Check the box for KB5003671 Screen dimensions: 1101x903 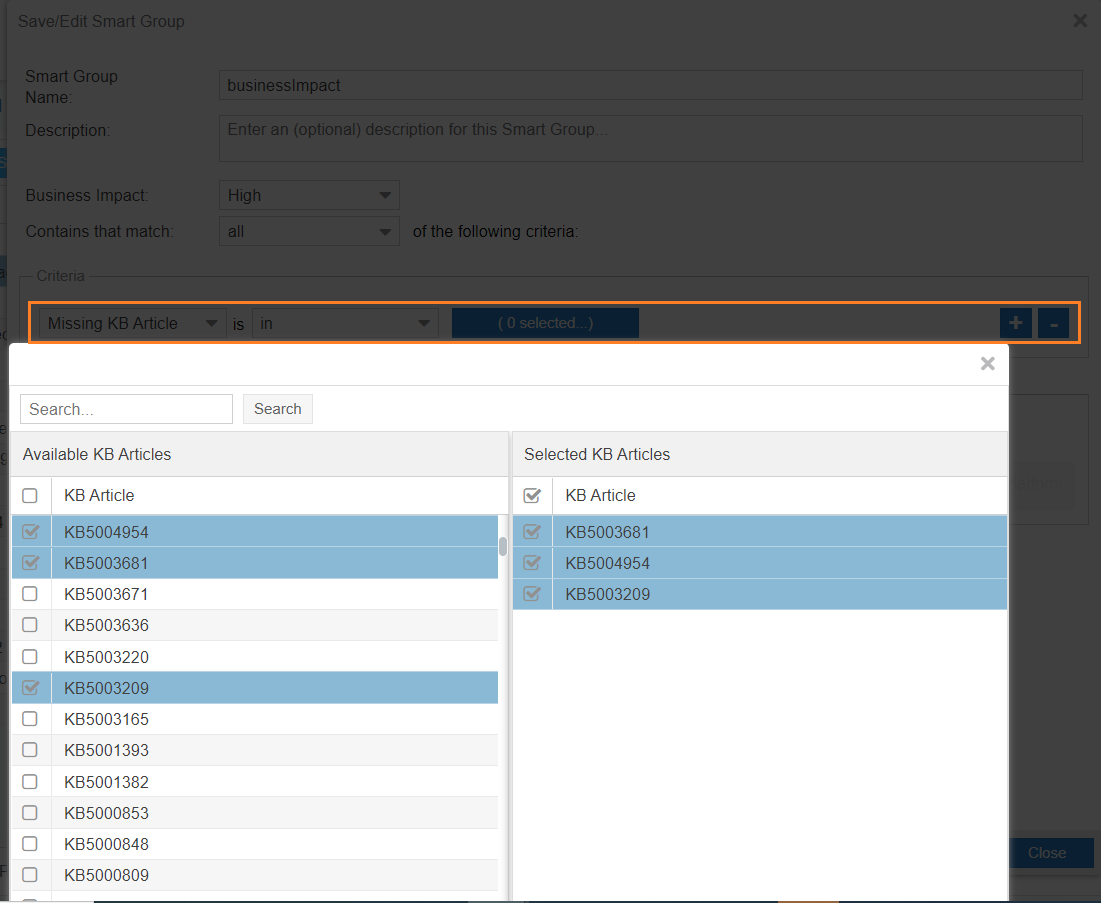(x=30, y=594)
